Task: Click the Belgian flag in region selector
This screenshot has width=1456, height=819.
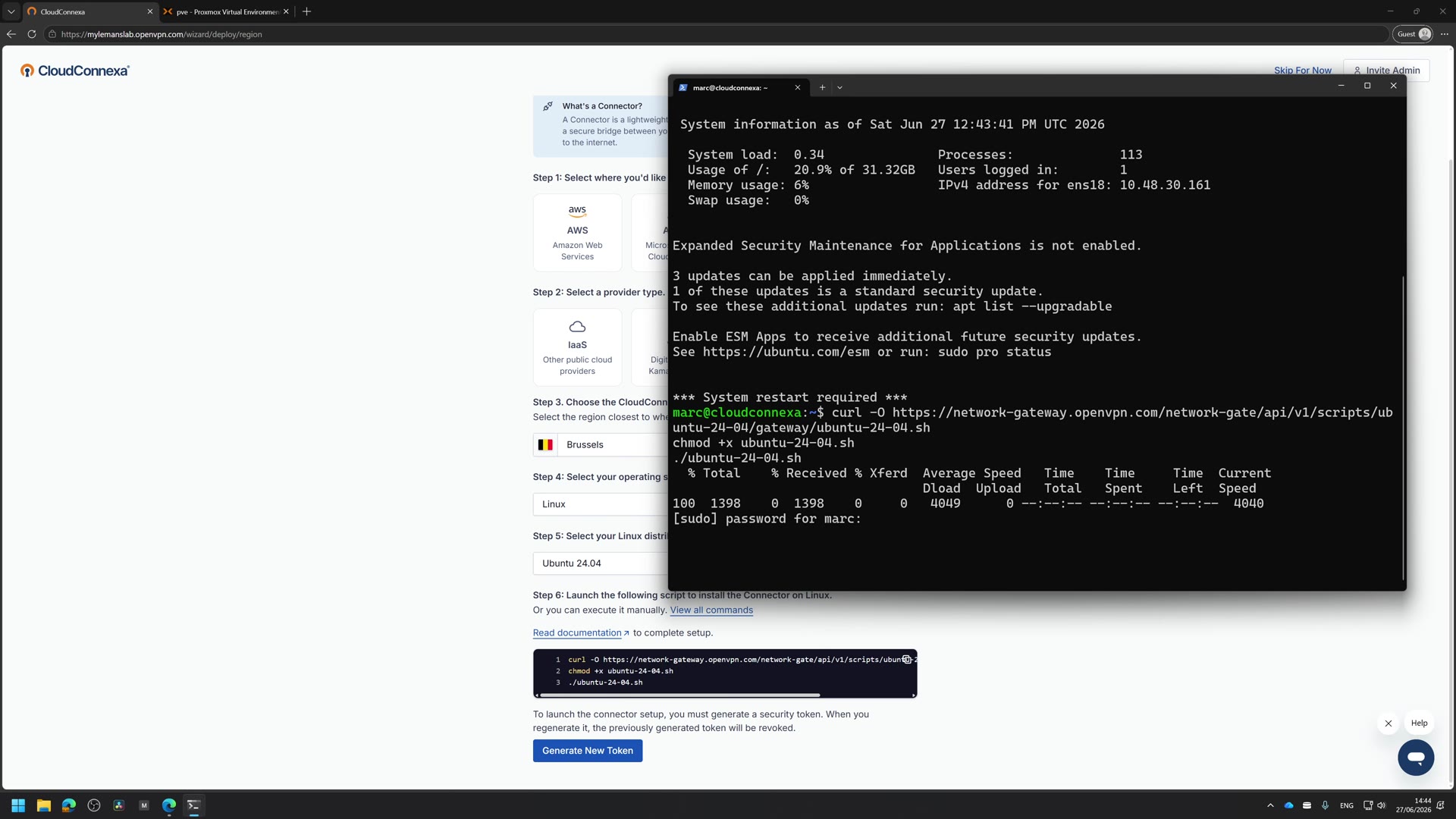Action: [x=545, y=445]
